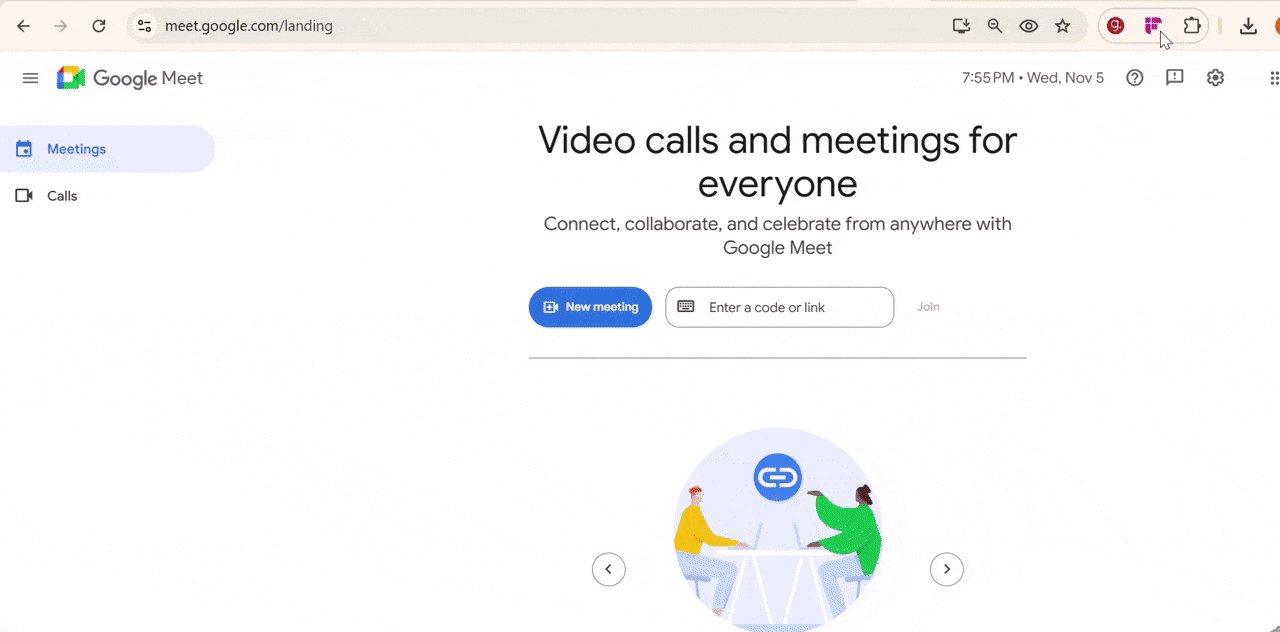Open the Settings gear icon
Screen dimensions: 1280x632
1215,78
